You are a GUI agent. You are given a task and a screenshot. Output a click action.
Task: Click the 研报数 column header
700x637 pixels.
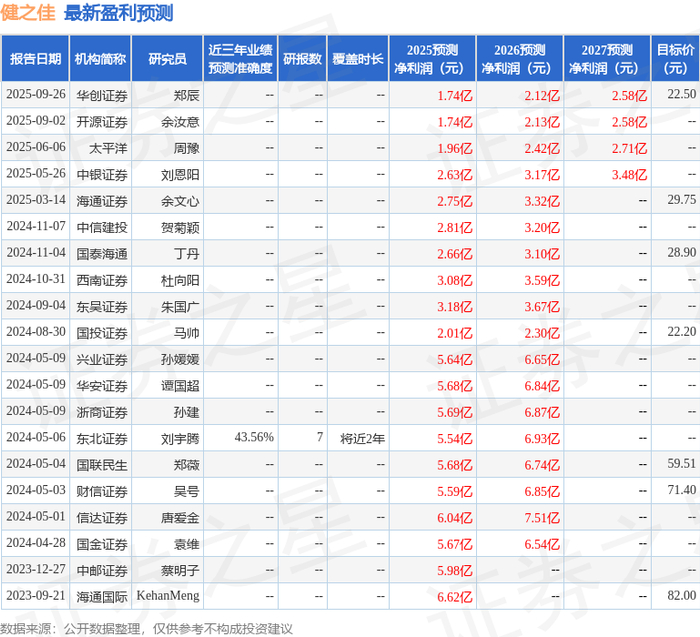pyautogui.click(x=303, y=59)
